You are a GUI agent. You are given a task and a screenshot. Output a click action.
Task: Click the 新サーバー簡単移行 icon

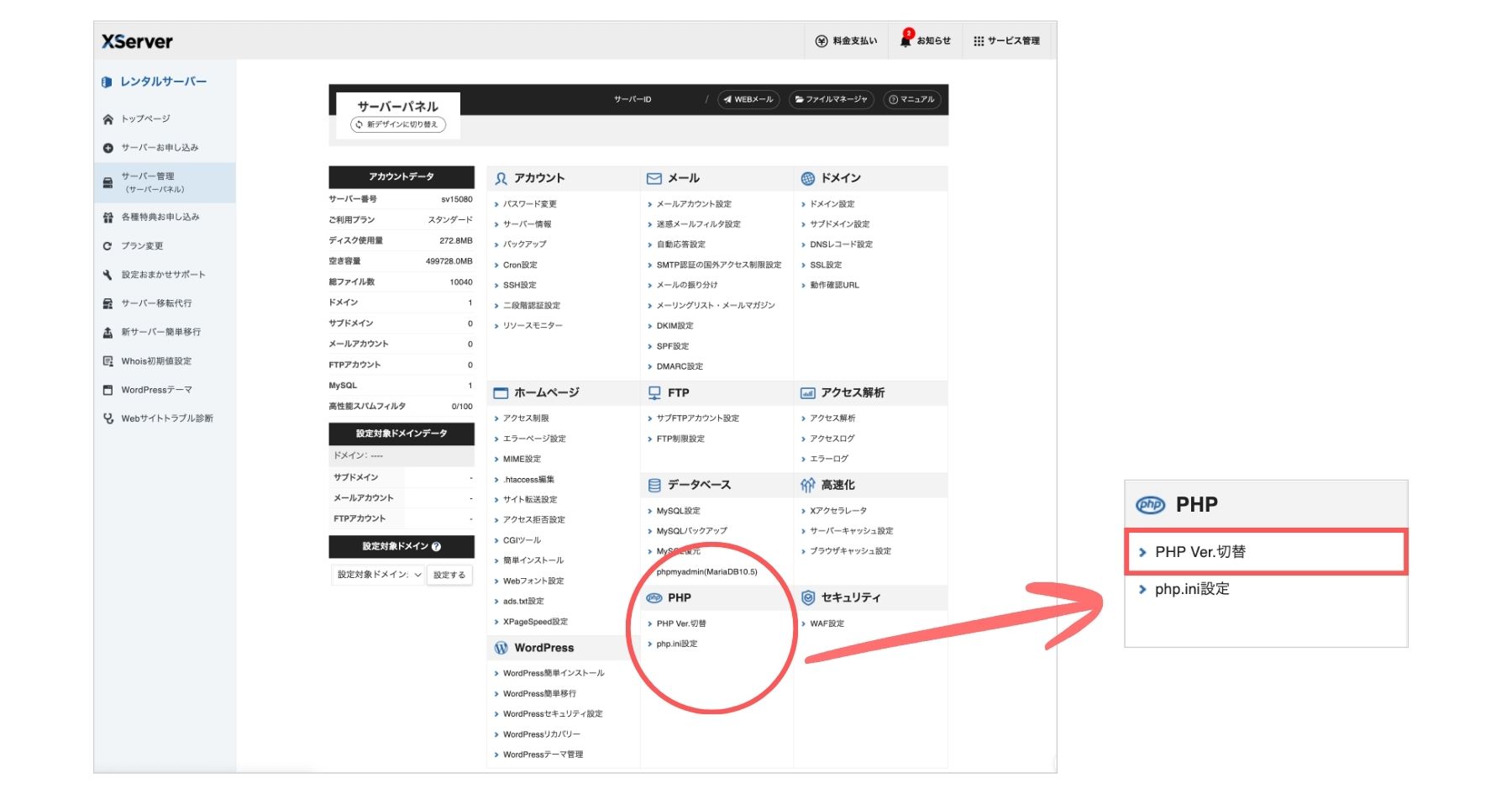coord(108,333)
